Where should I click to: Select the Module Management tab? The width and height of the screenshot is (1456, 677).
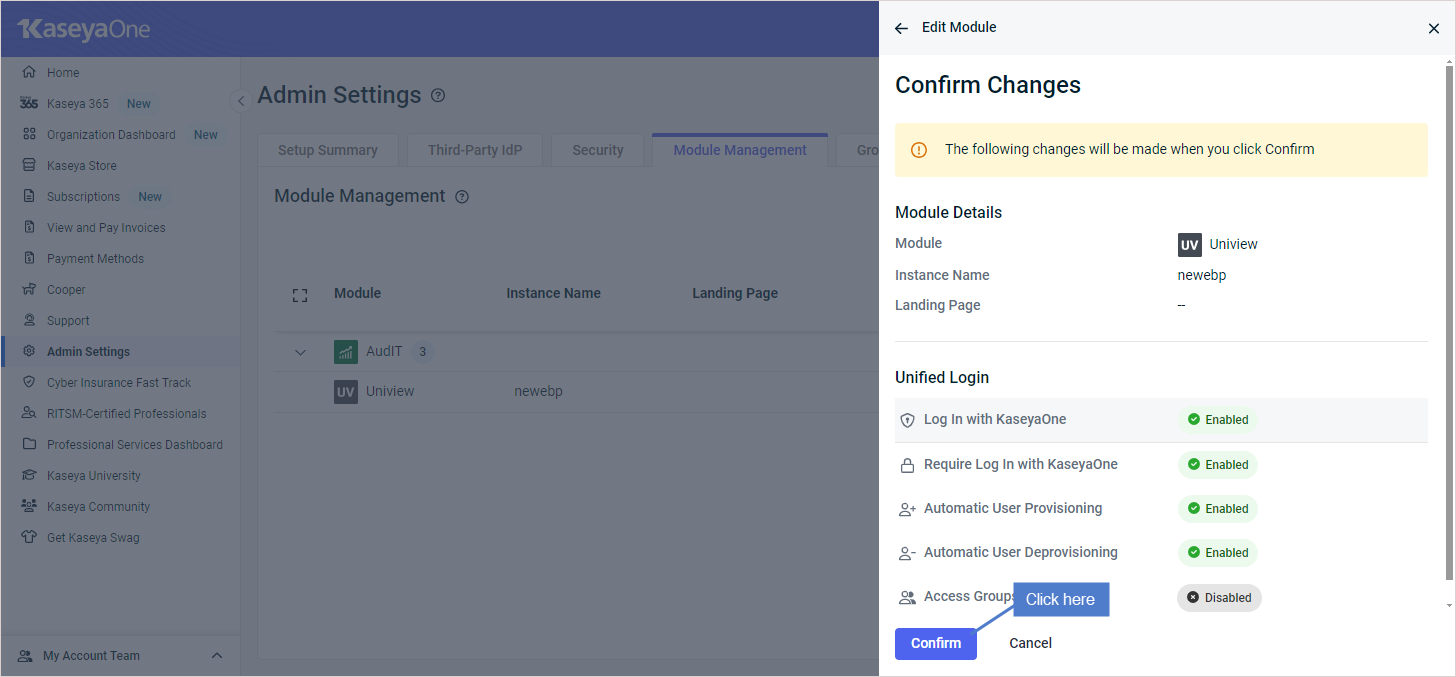click(740, 150)
